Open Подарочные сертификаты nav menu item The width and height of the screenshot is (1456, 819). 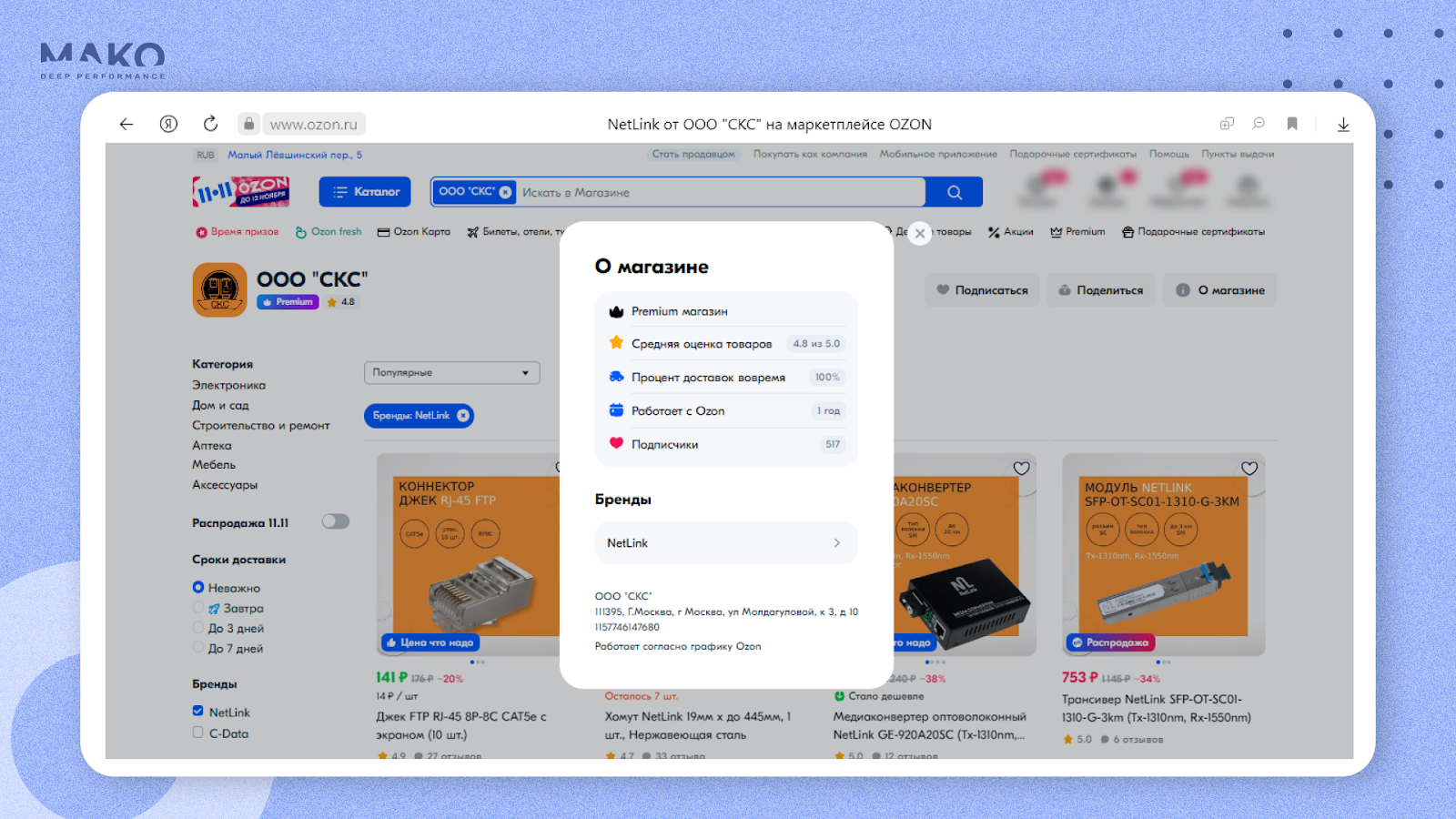coord(1193,232)
